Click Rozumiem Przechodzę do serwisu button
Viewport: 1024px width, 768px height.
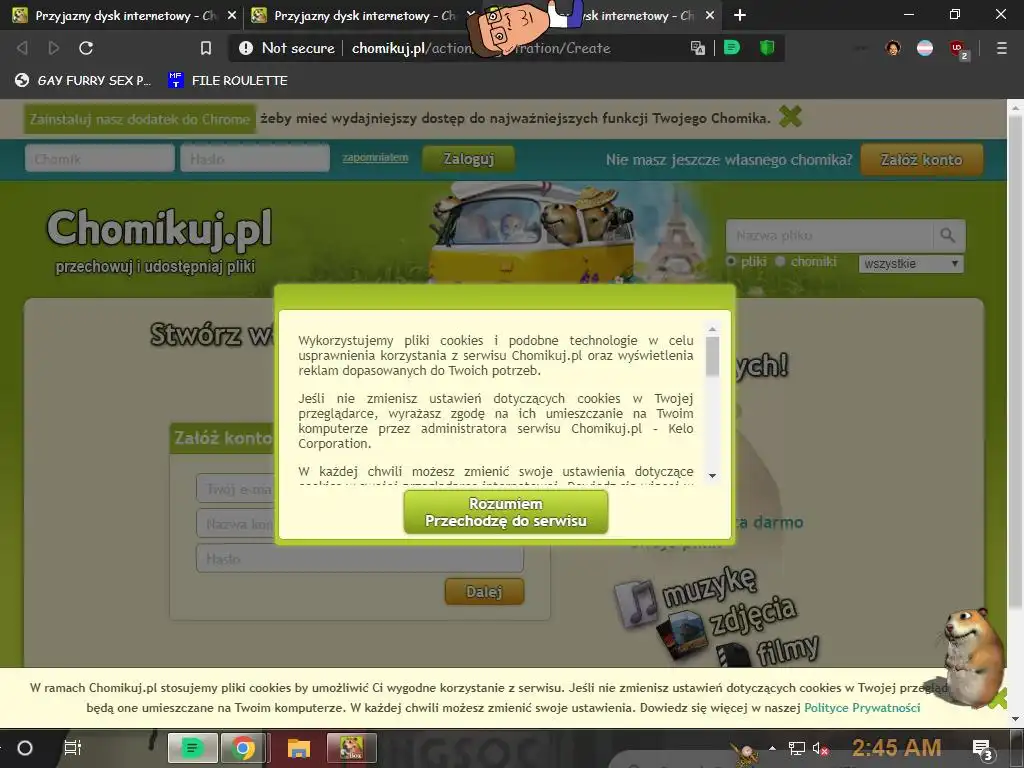click(506, 512)
